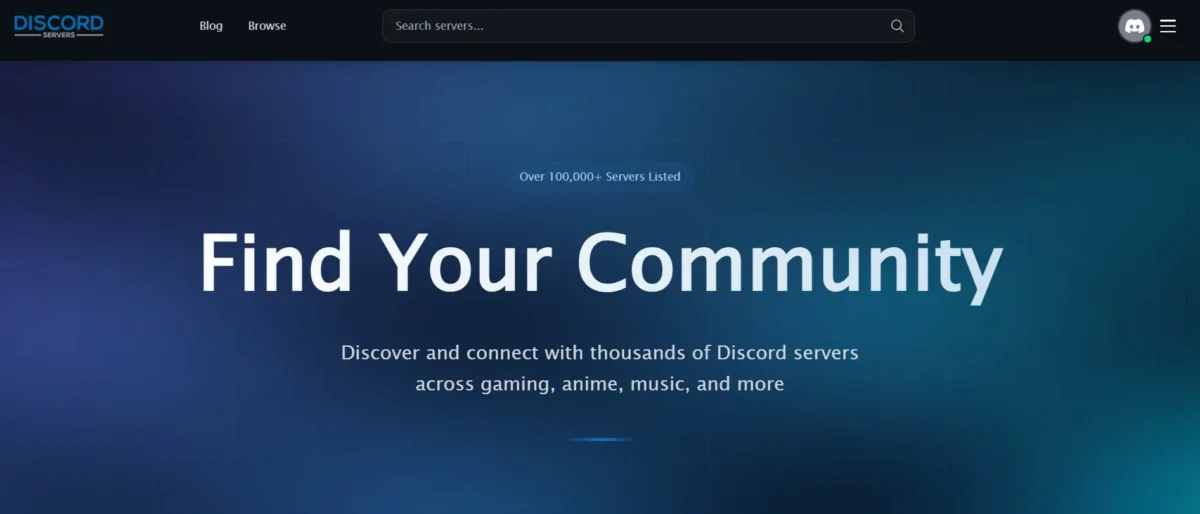Click the across gaming, anime, music line

tap(600, 384)
